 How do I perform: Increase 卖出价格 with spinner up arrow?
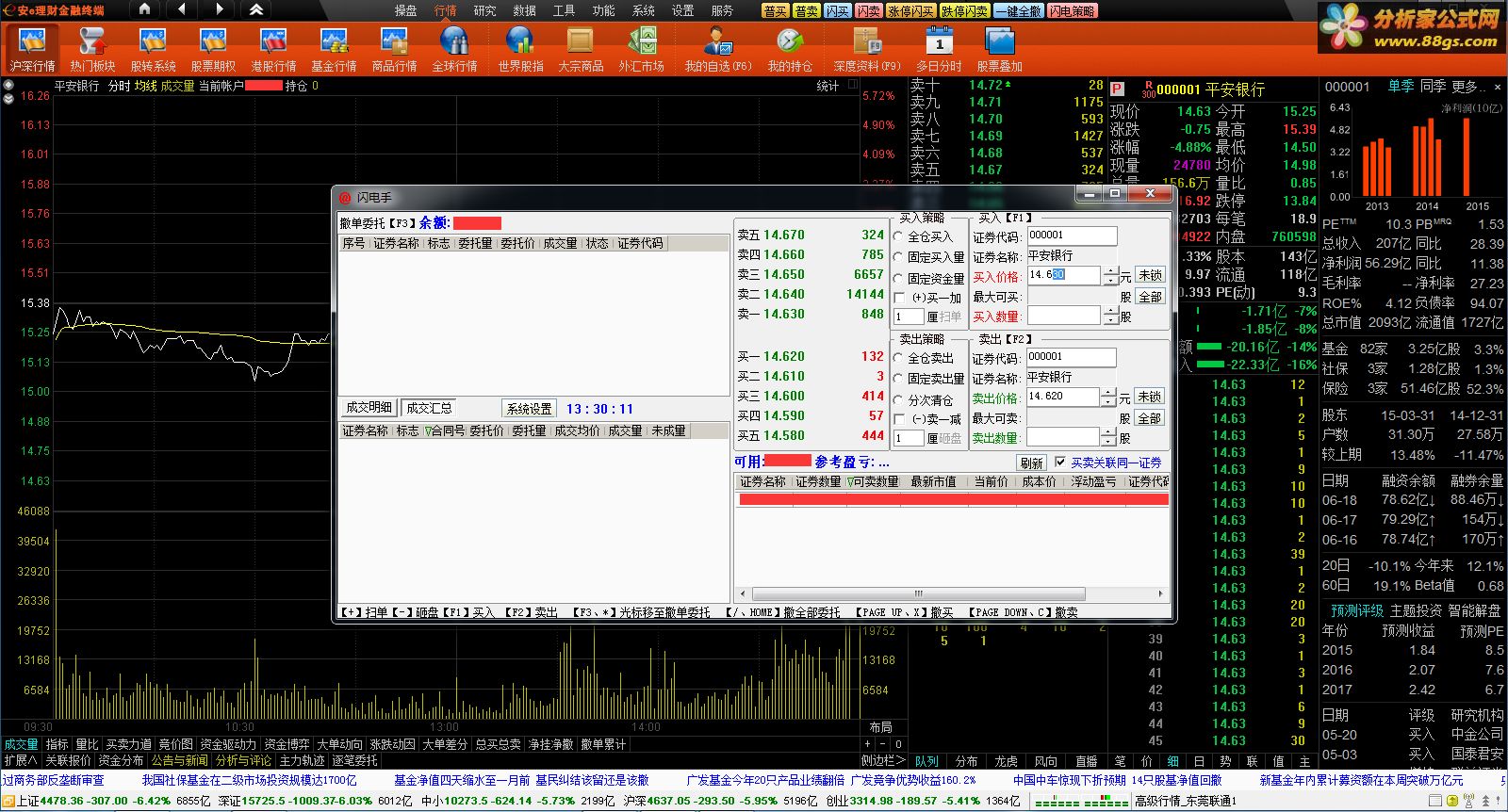(x=1109, y=393)
